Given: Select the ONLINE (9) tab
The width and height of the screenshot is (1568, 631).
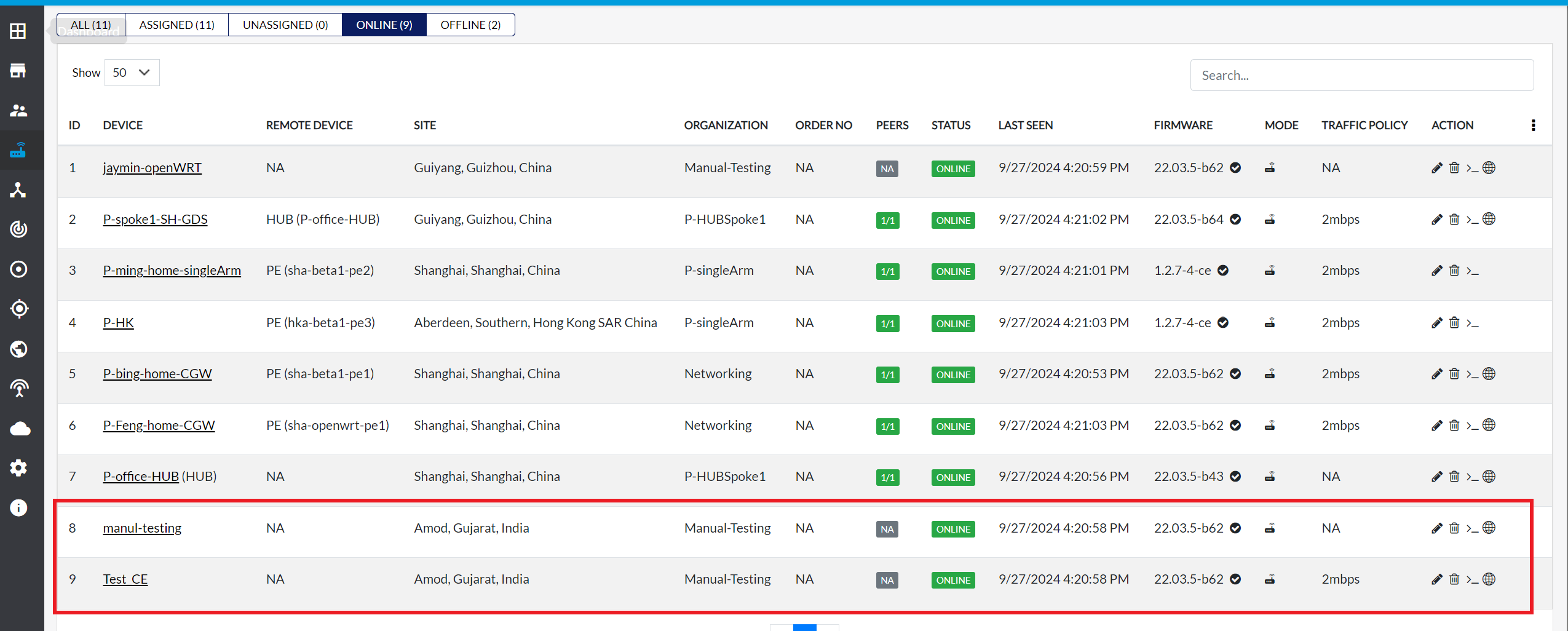Looking at the screenshot, I should point(384,25).
